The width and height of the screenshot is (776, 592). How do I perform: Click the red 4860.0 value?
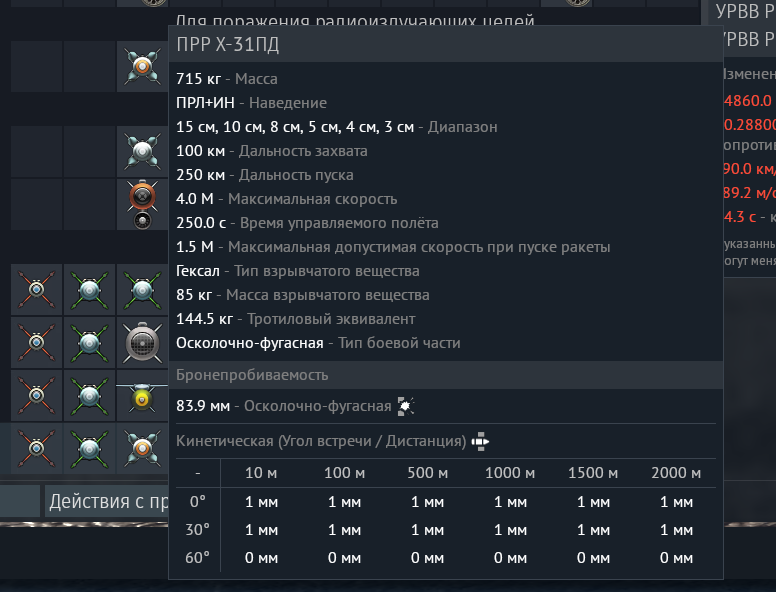748,100
